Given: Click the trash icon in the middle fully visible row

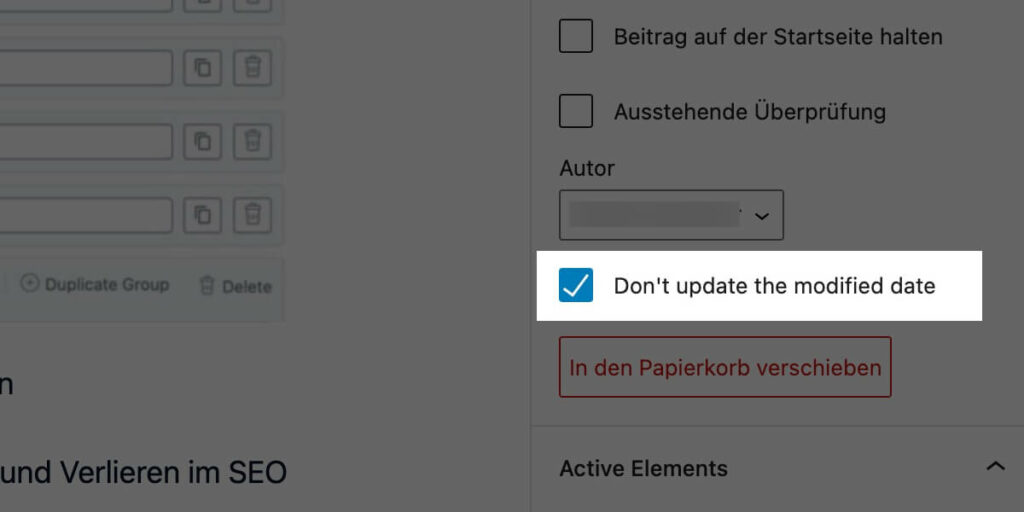Looking at the screenshot, I should [253, 142].
